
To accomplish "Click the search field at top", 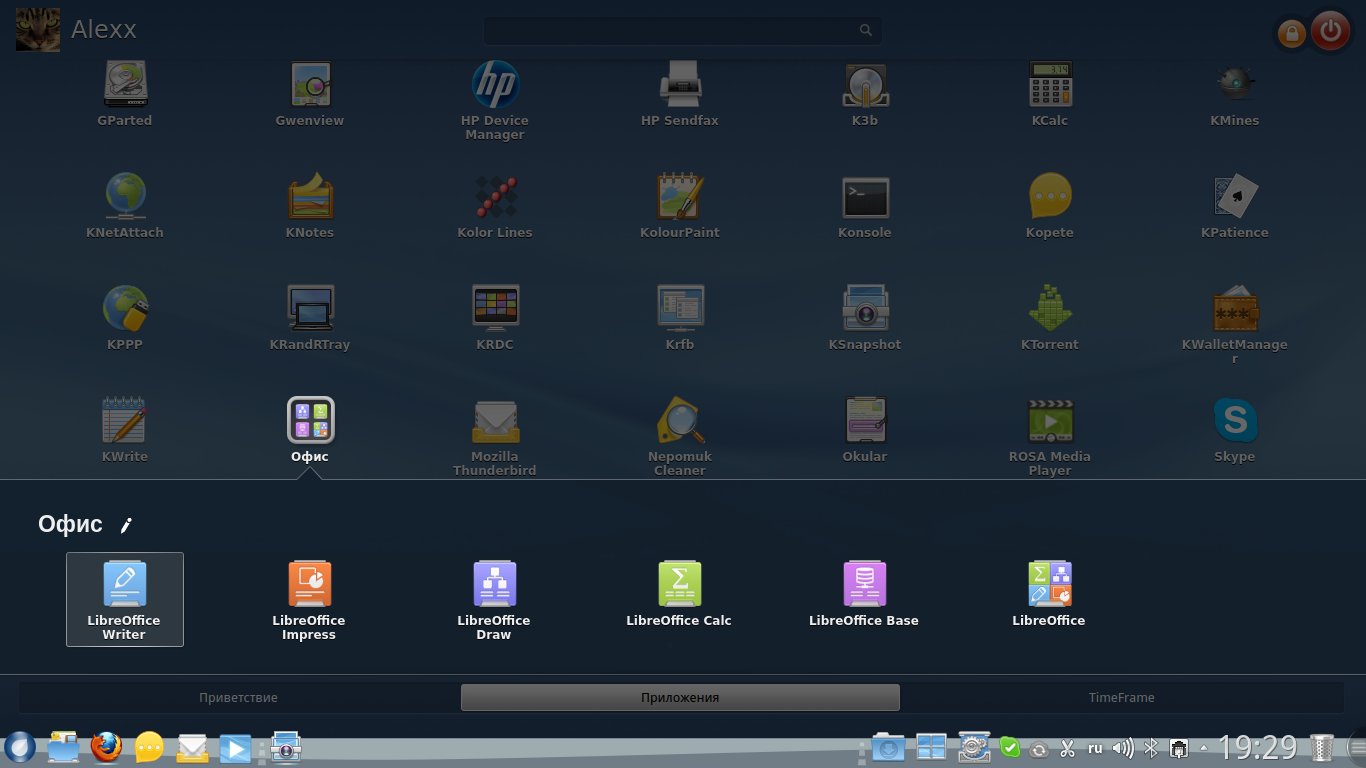I will 670,31.
